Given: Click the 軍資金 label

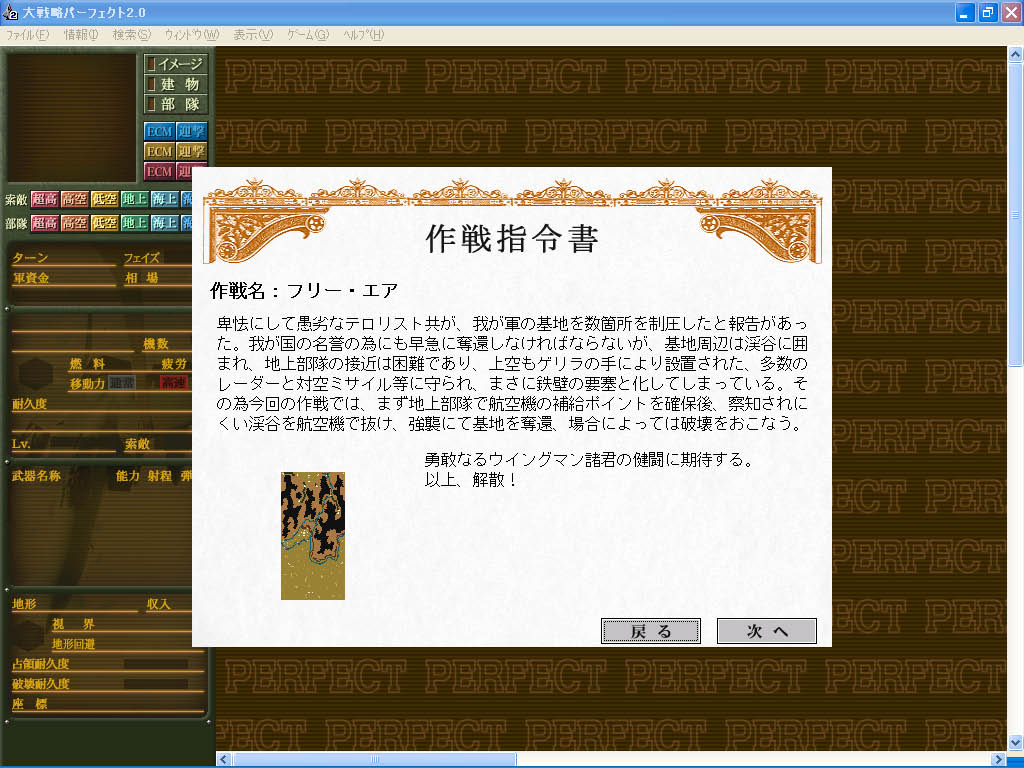Looking at the screenshot, I should pos(31,278).
